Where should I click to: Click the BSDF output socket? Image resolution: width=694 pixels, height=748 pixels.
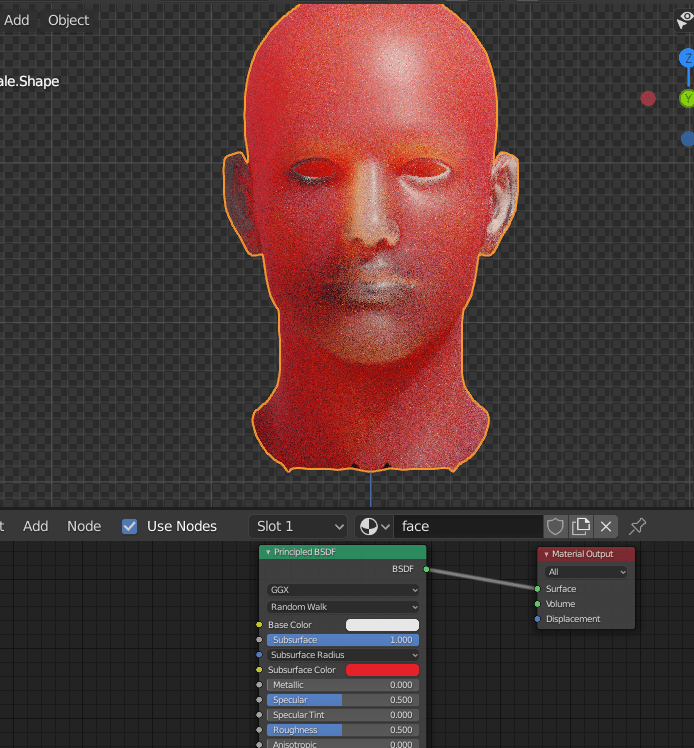(x=426, y=569)
